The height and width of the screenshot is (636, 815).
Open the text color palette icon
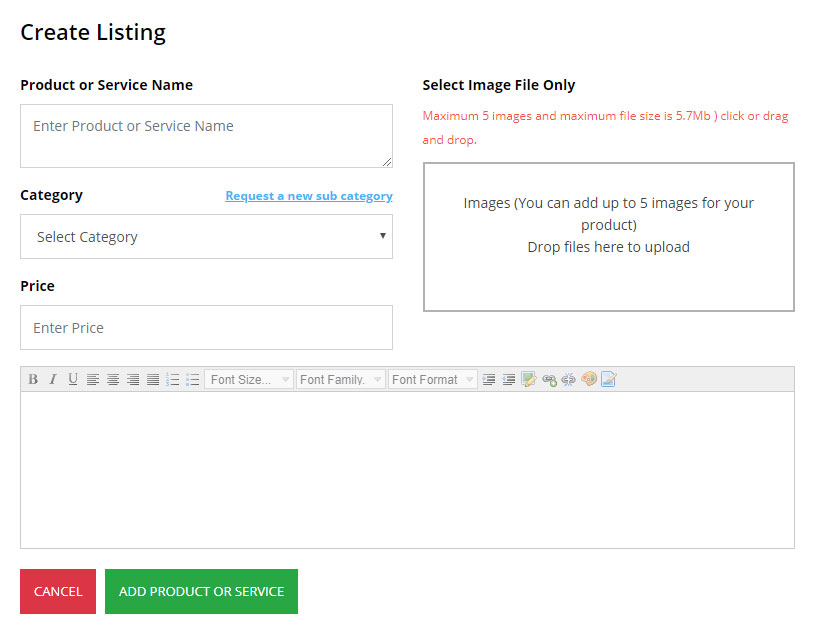tap(589, 380)
